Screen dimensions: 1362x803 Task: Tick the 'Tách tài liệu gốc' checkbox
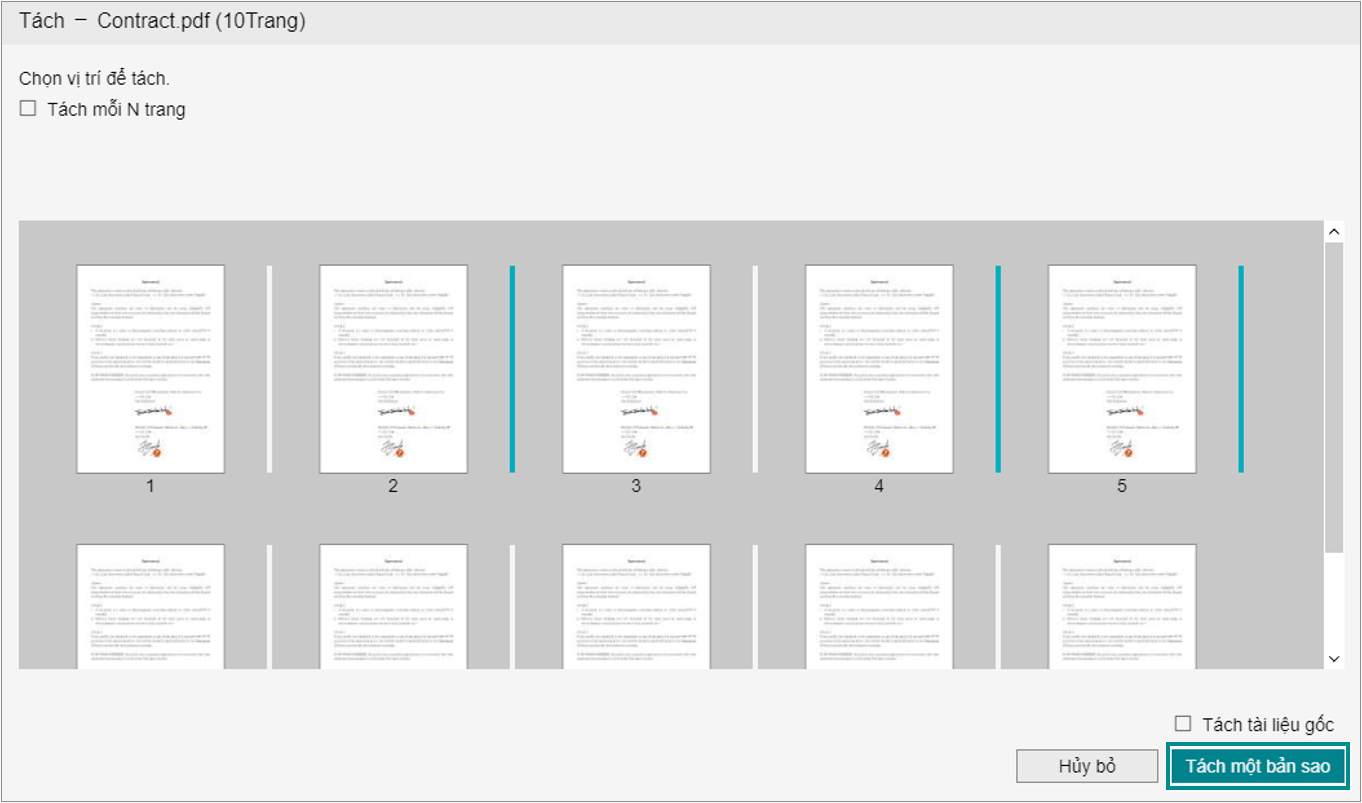pyautogui.click(x=1184, y=724)
